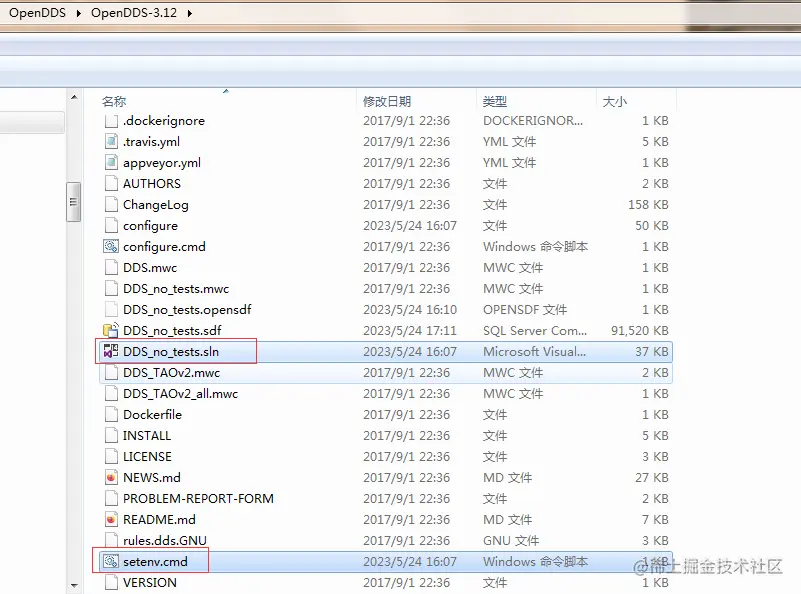Click the DDS.mwc file icon
The height and width of the screenshot is (594, 801).
click(110, 267)
